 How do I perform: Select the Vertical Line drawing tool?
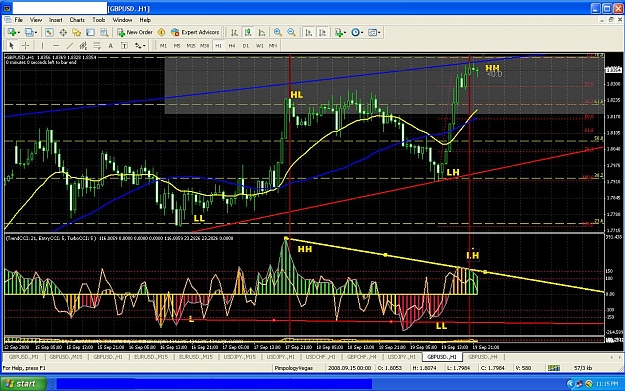click(x=42, y=46)
